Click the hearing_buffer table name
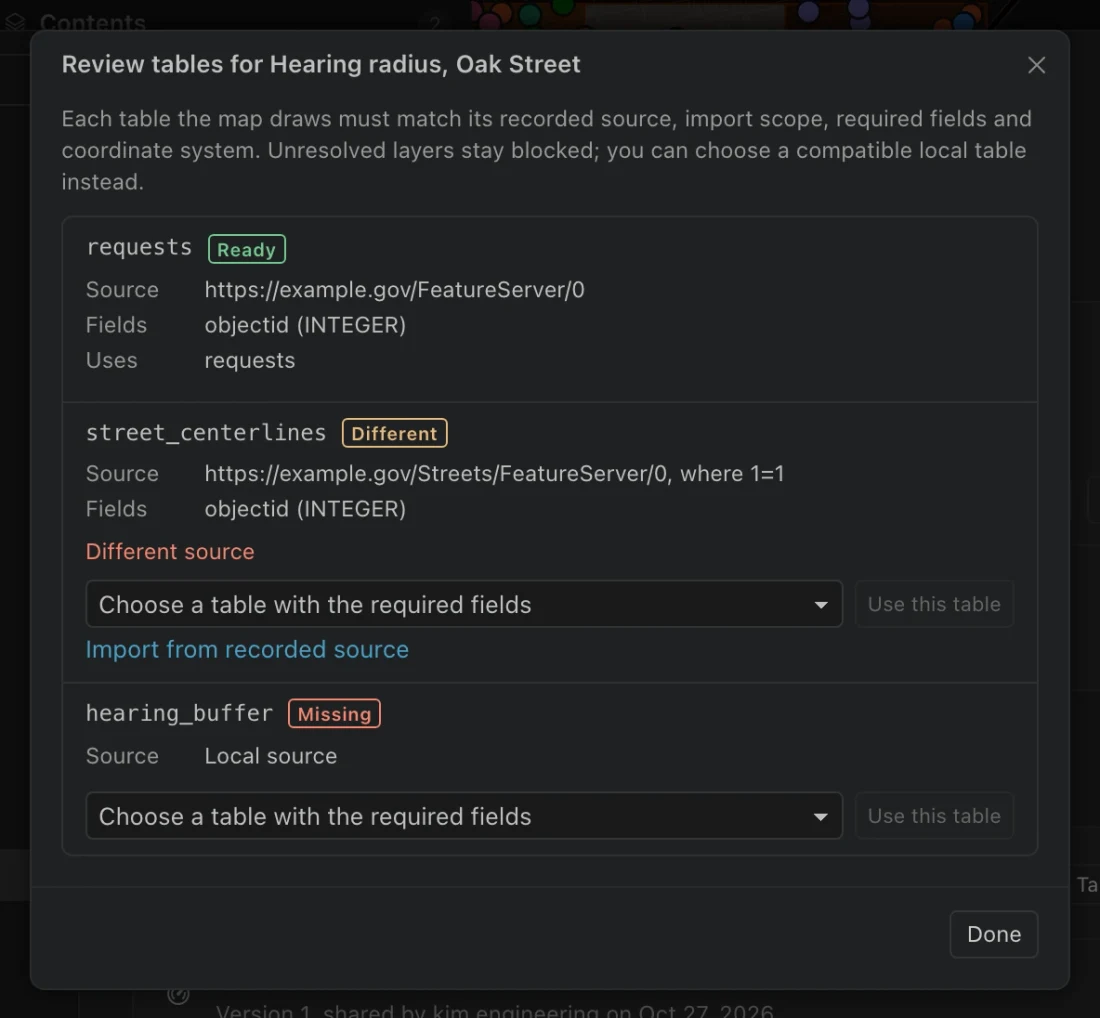 pyautogui.click(x=179, y=714)
